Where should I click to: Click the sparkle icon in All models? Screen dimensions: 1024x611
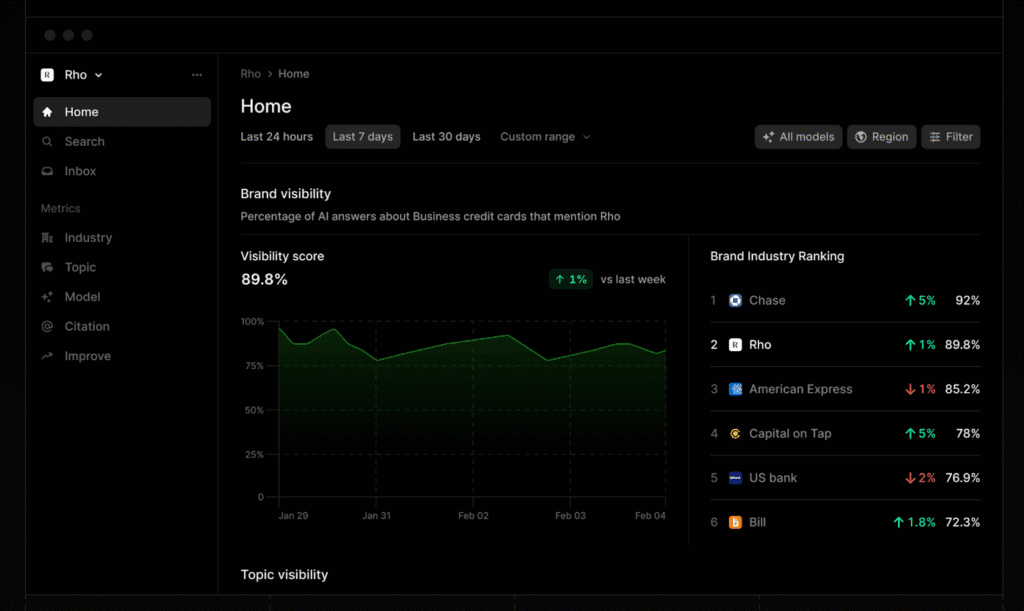(768, 137)
